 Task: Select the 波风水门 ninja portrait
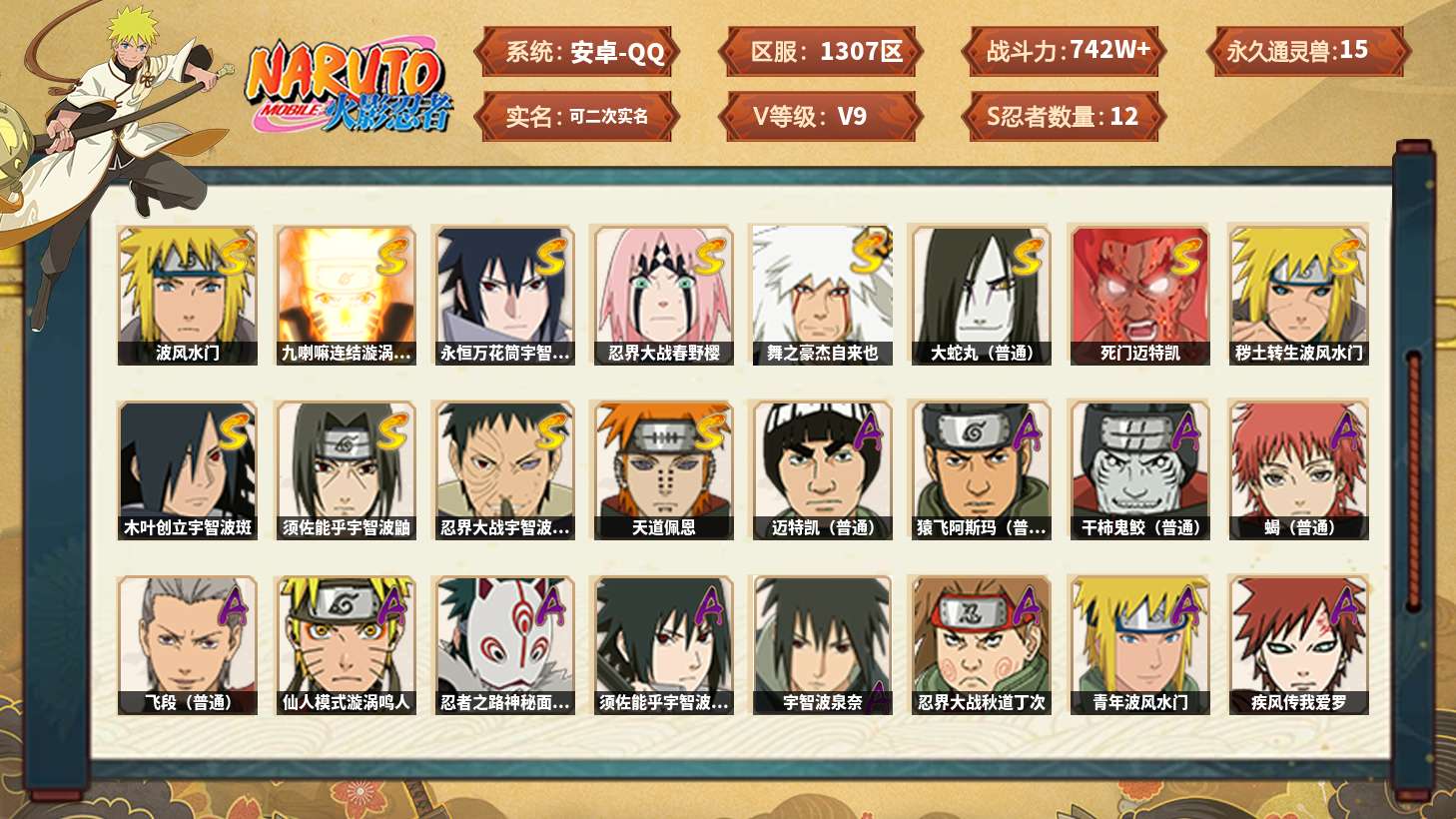point(187,295)
